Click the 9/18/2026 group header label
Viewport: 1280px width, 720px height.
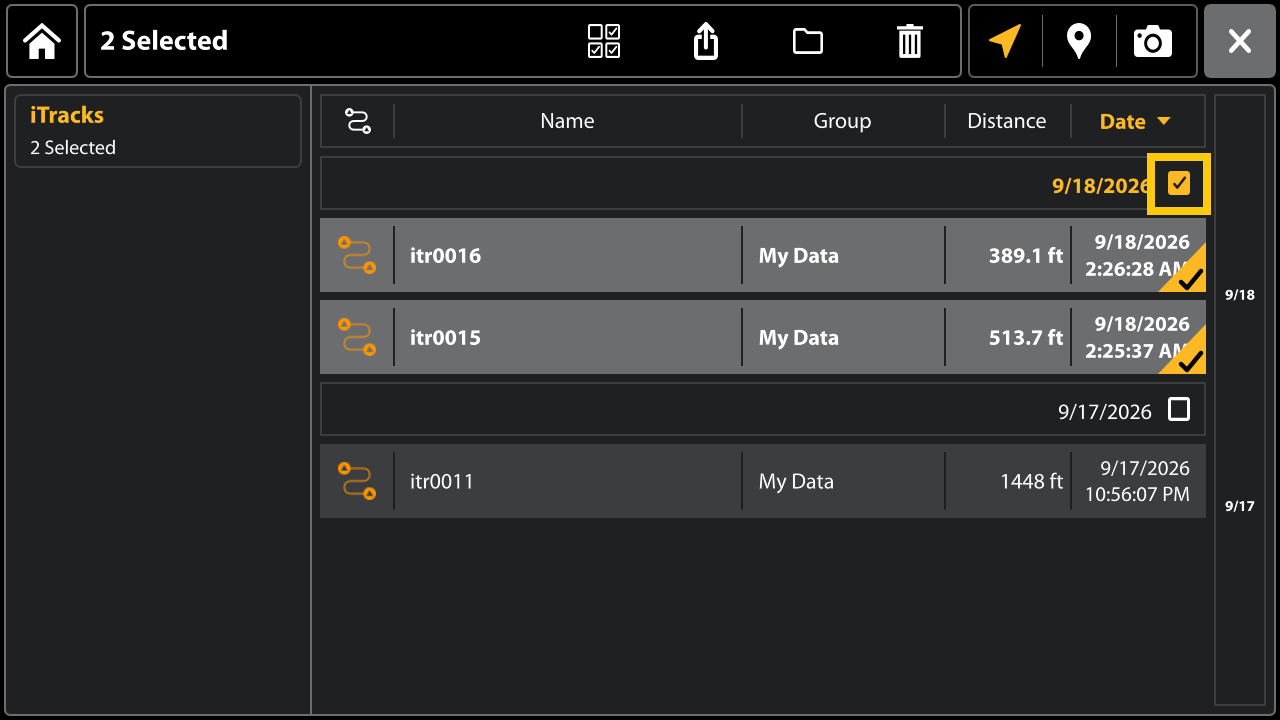click(1101, 185)
